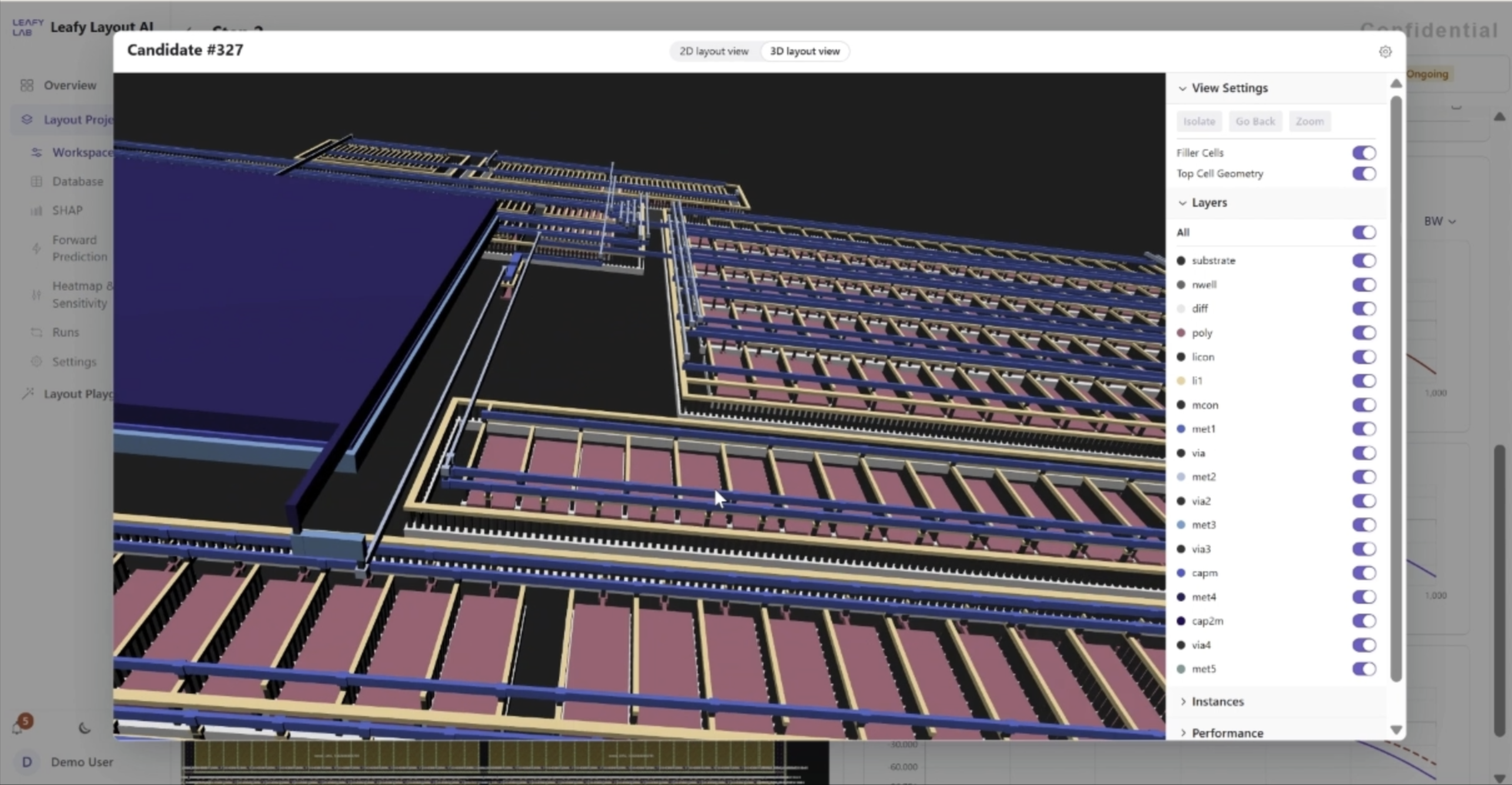The height and width of the screenshot is (785, 1512).
Task: Click the Ongoing status badge
Action: pyautogui.click(x=1427, y=74)
